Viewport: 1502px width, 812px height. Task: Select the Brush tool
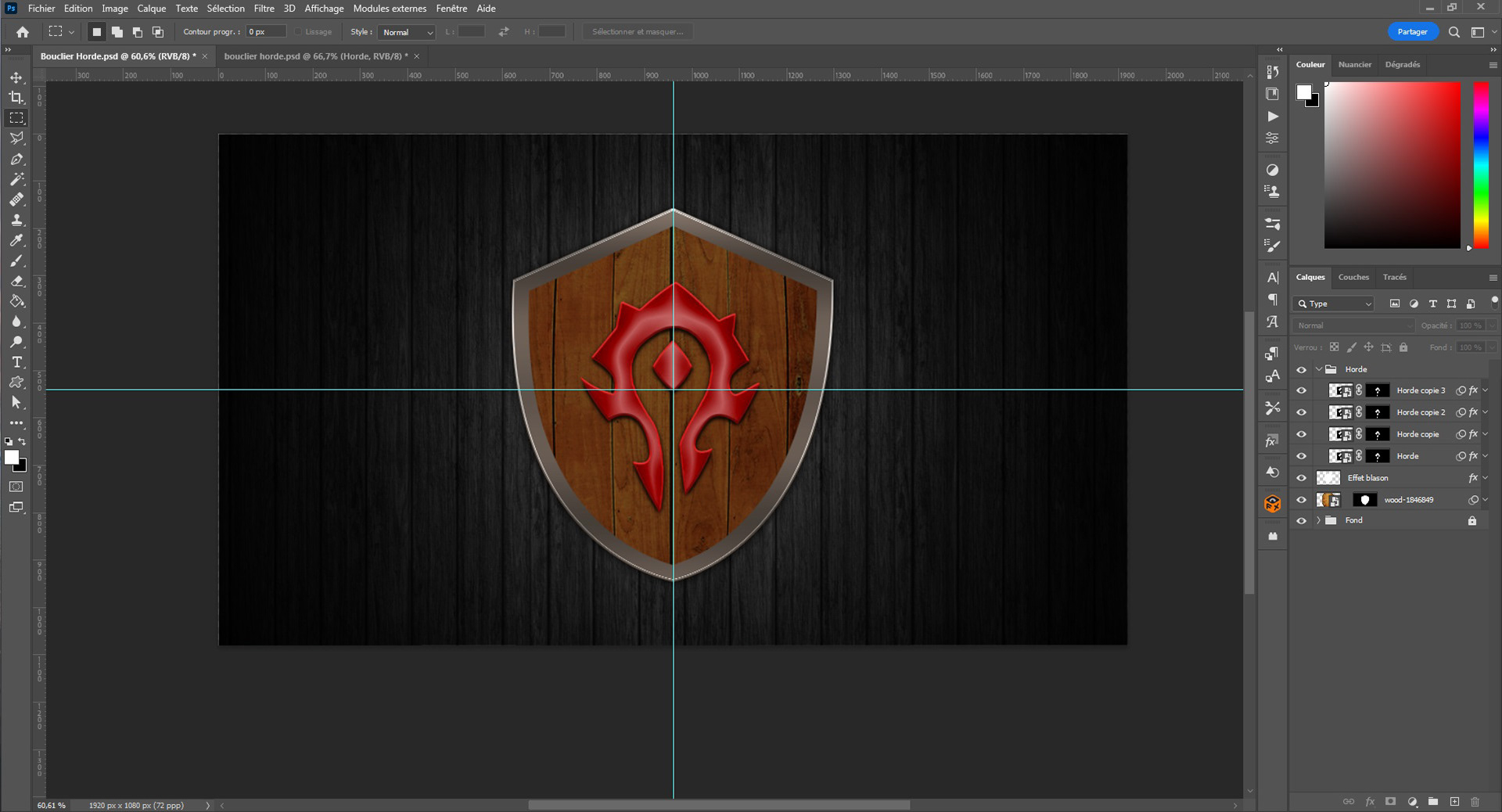click(16, 260)
